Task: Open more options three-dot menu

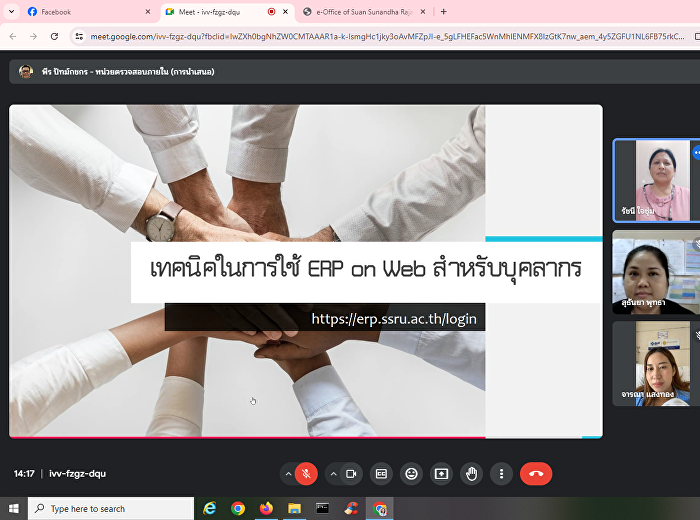Action: click(501, 474)
